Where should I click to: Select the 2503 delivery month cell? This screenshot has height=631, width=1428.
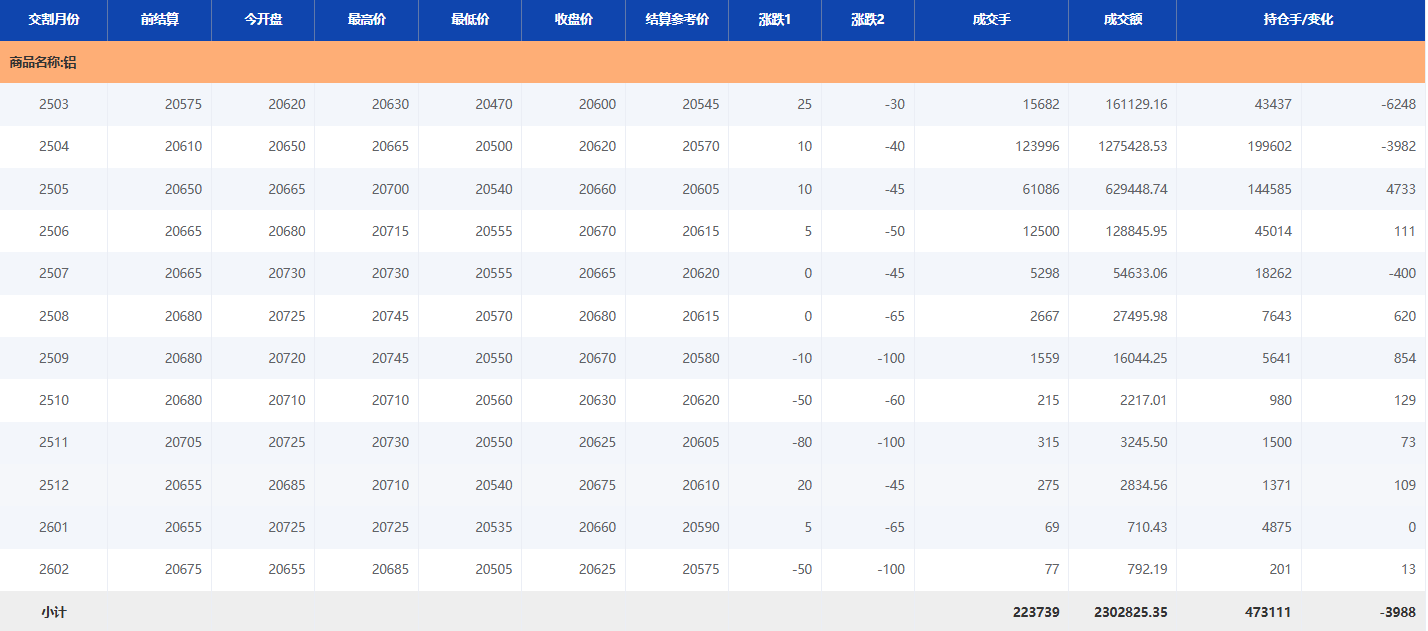click(54, 104)
